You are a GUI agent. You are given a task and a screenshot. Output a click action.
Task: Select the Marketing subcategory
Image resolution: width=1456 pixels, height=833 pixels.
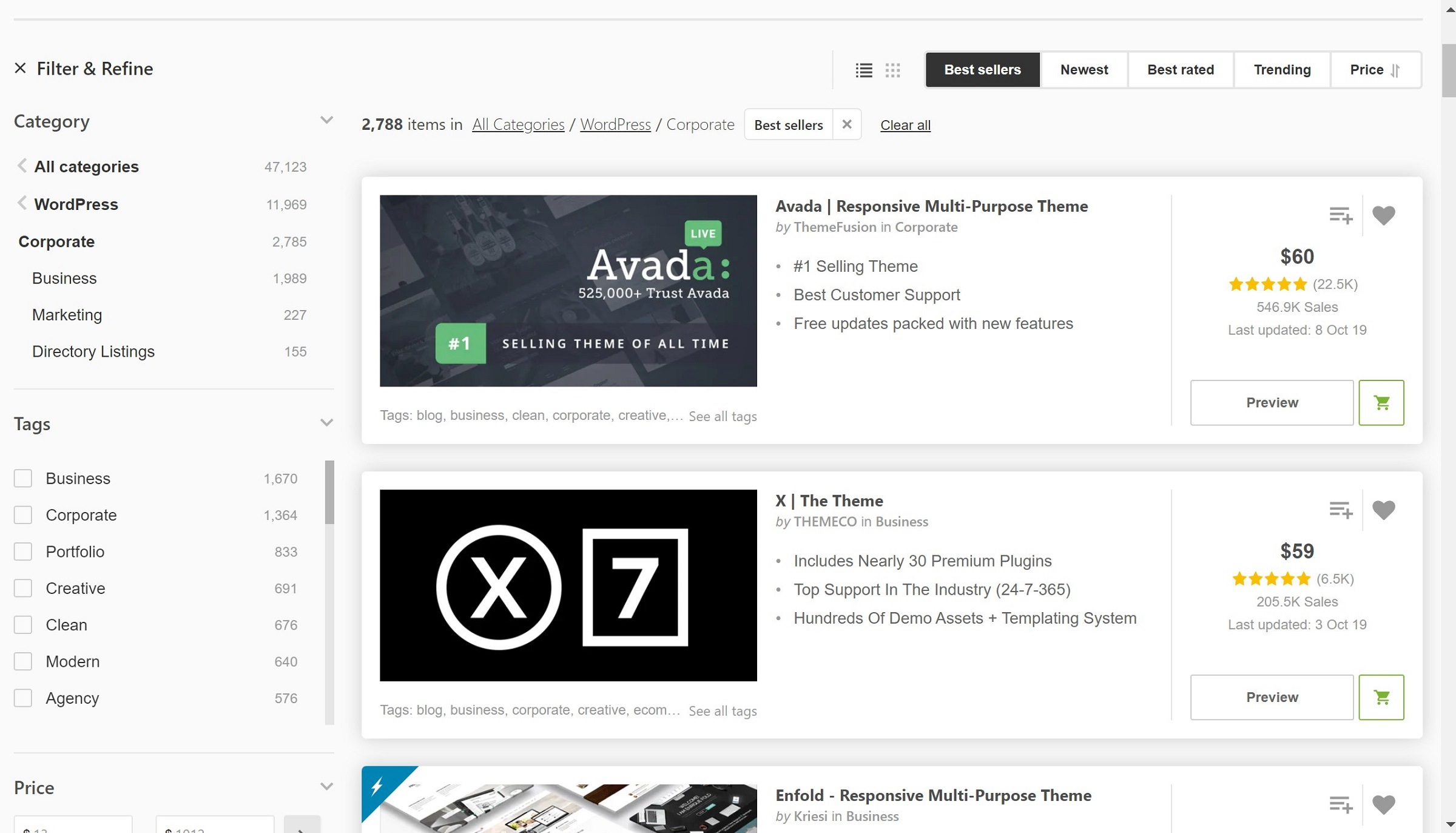coord(67,315)
